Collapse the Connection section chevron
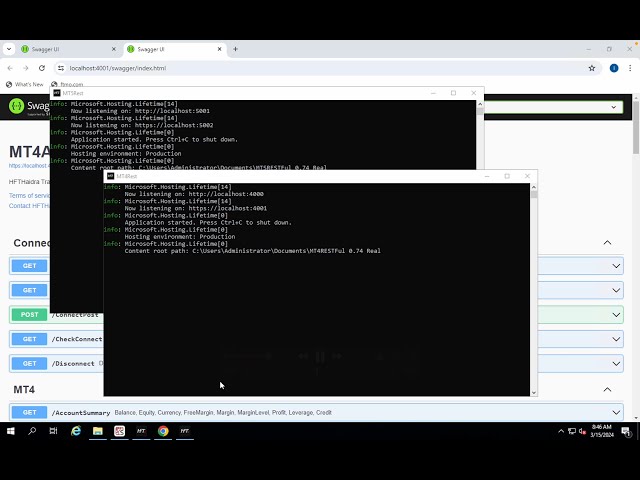This screenshot has height=480, width=640. pos(607,242)
